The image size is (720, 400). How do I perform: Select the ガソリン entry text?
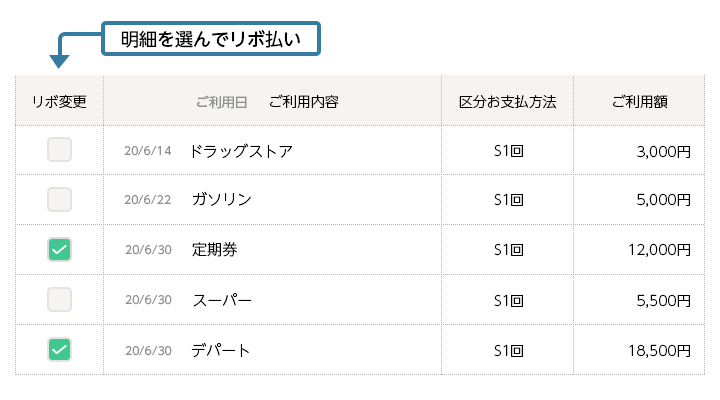tap(222, 199)
